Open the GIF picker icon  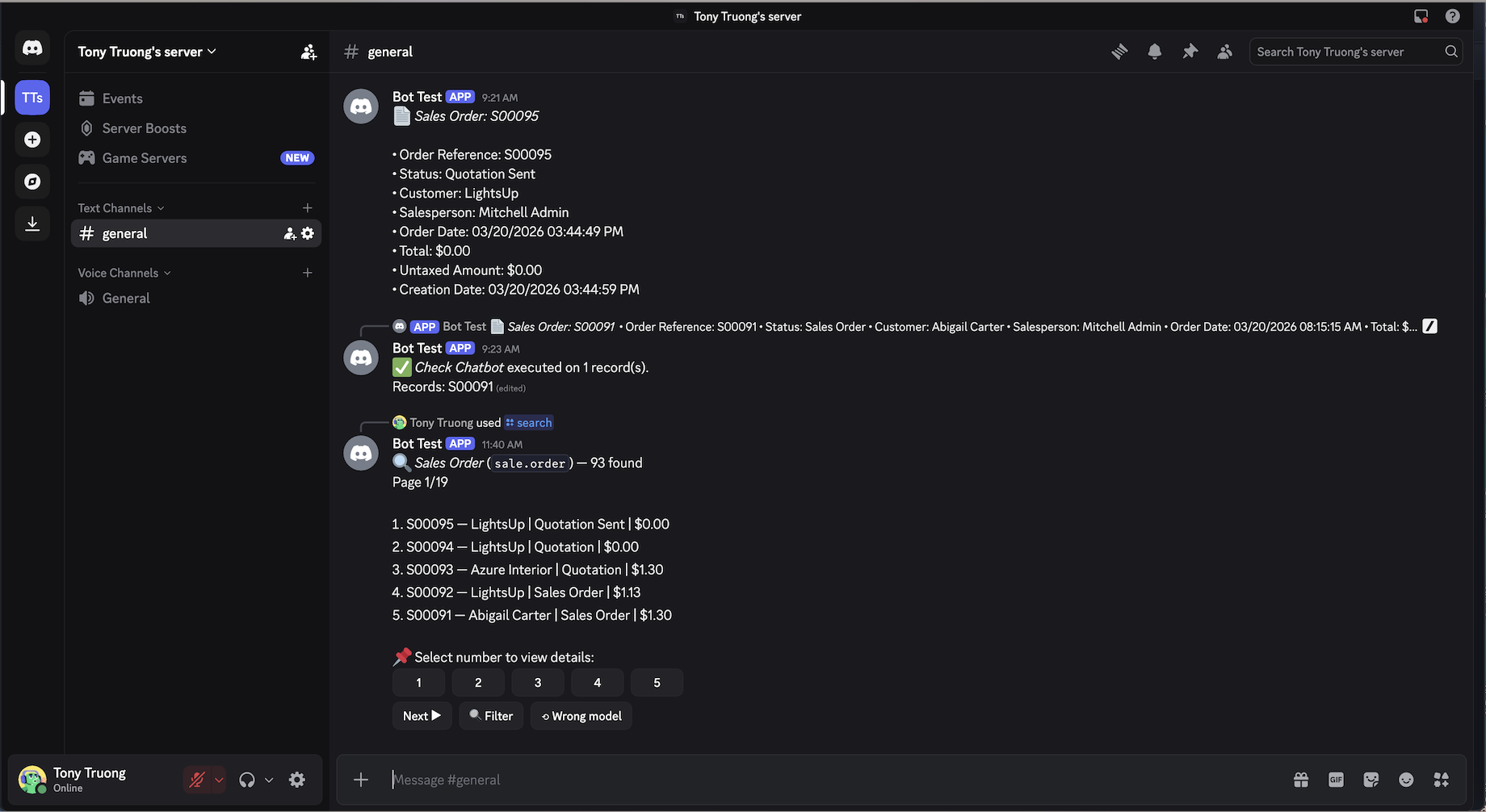[x=1336, y=780]
